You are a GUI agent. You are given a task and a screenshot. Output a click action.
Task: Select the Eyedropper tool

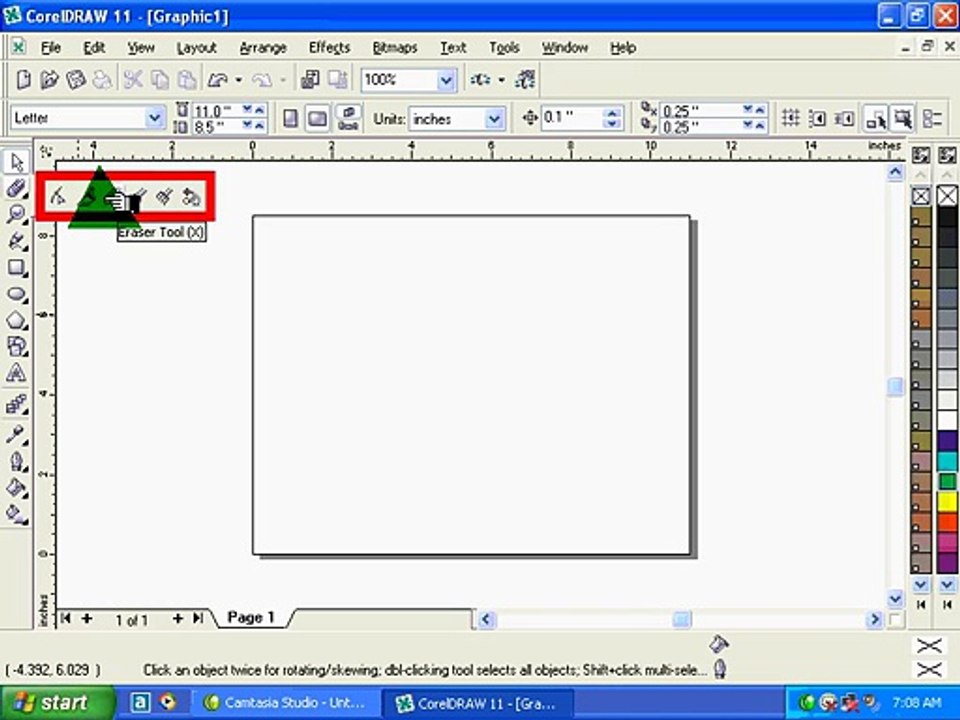tap(17, 435)
